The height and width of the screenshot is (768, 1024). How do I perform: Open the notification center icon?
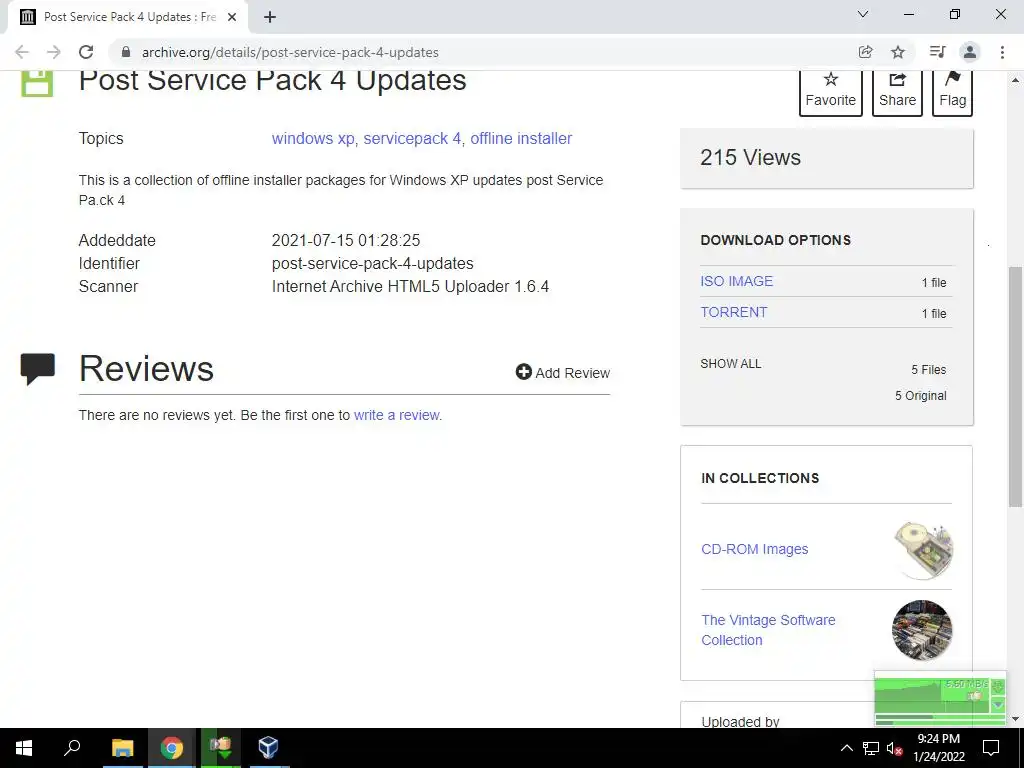click(x=991, y=748)
